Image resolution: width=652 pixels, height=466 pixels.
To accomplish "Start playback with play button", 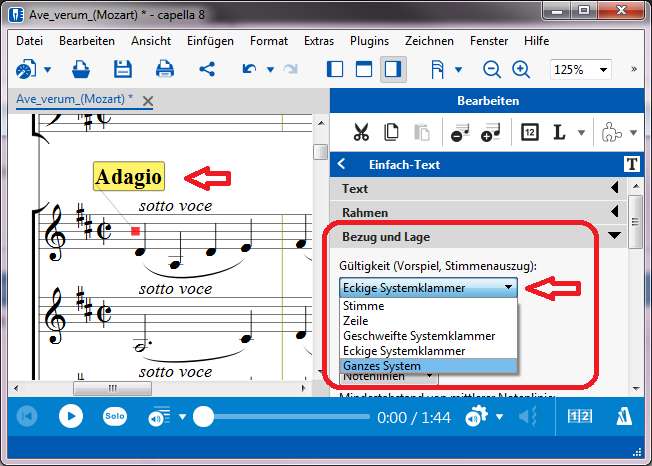I will tap(71, 416).
